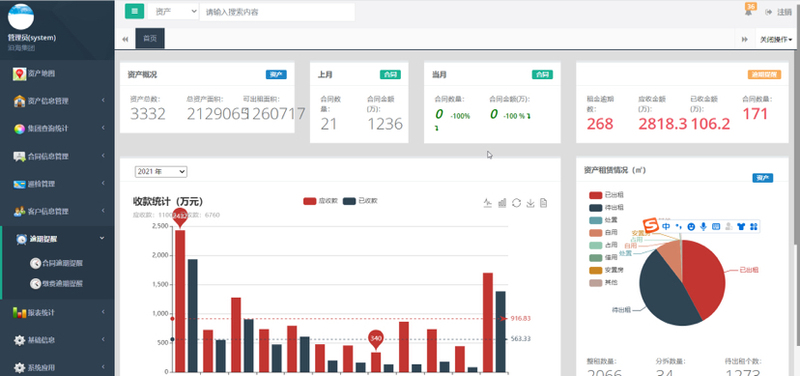Viewport: 800px width, 376px height.
Task: Click 待出租 dark blue legend swatch
Action: point(596,208)
